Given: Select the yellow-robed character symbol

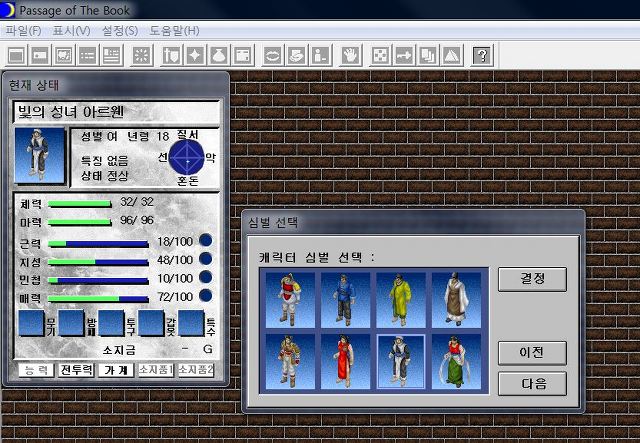Looking at the screenshot, I should pos(399,298).
